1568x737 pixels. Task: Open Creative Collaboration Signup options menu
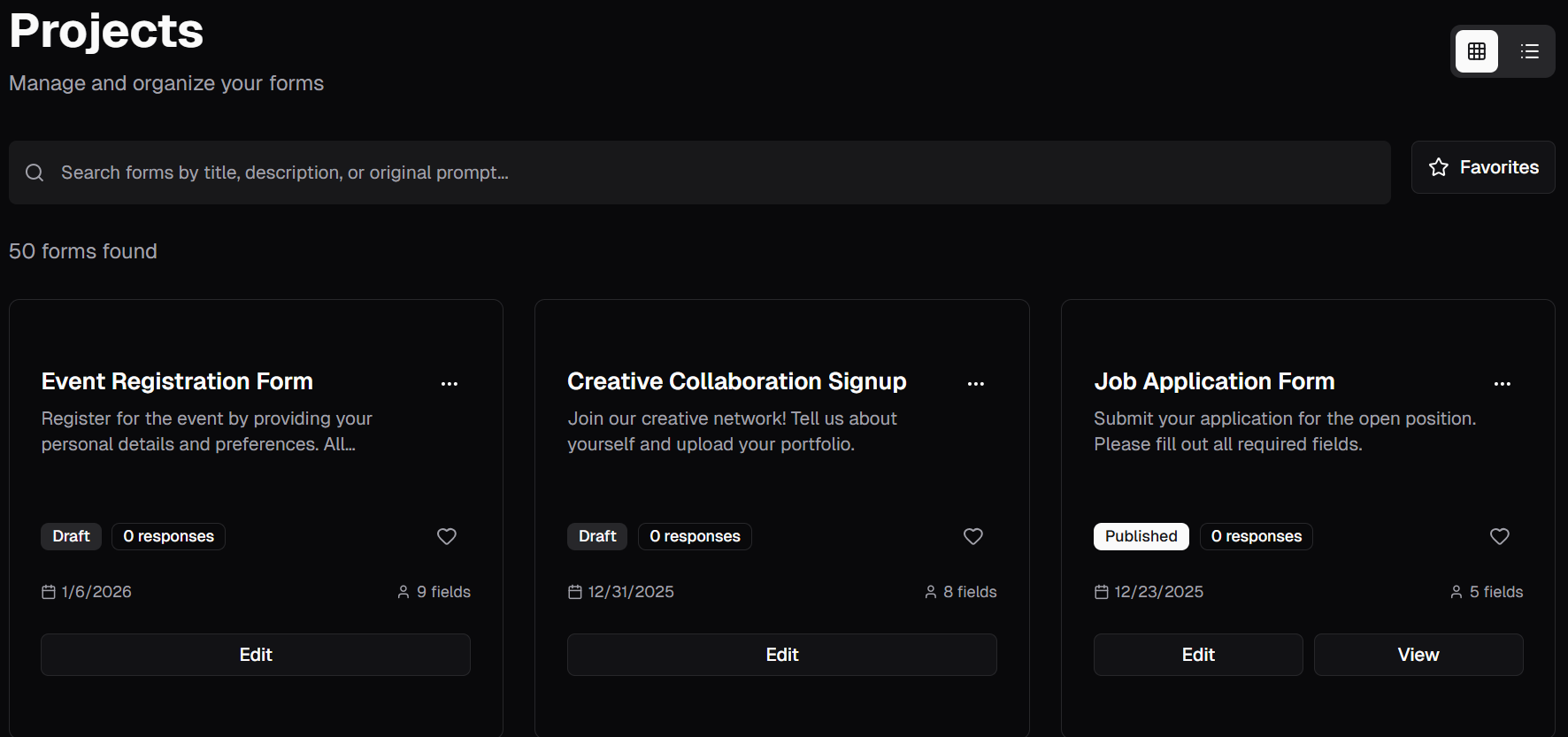pos(976,383)
